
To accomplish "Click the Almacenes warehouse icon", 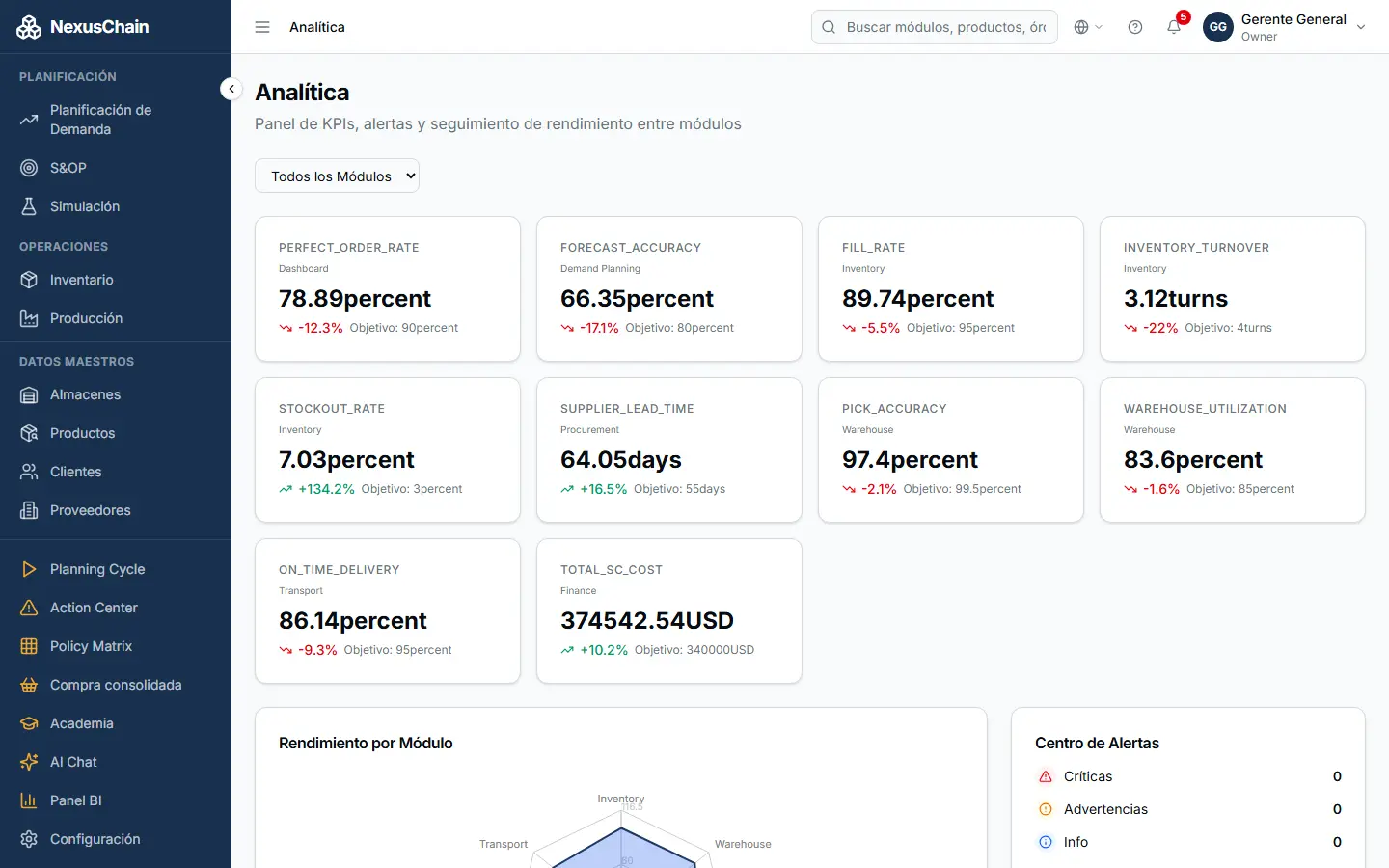I will click(29, 394).
